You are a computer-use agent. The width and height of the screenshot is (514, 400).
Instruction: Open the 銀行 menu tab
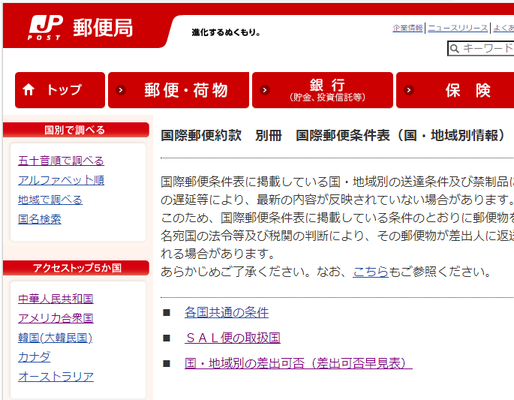pos(323,90)
